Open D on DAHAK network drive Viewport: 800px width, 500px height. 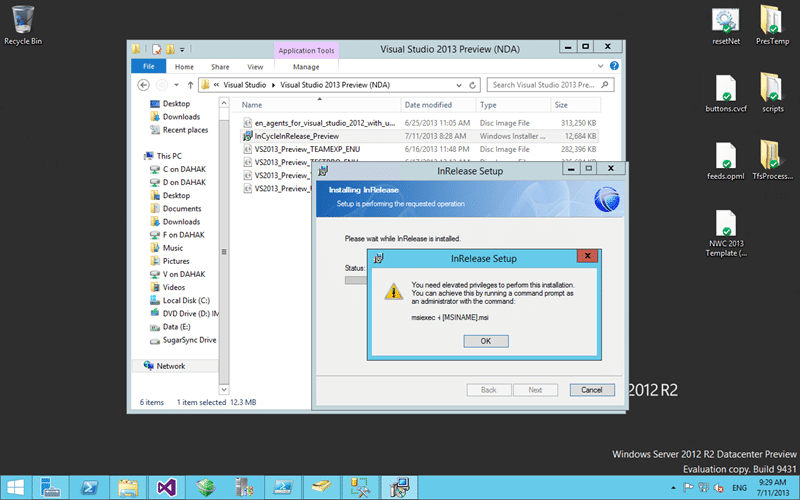178,183
